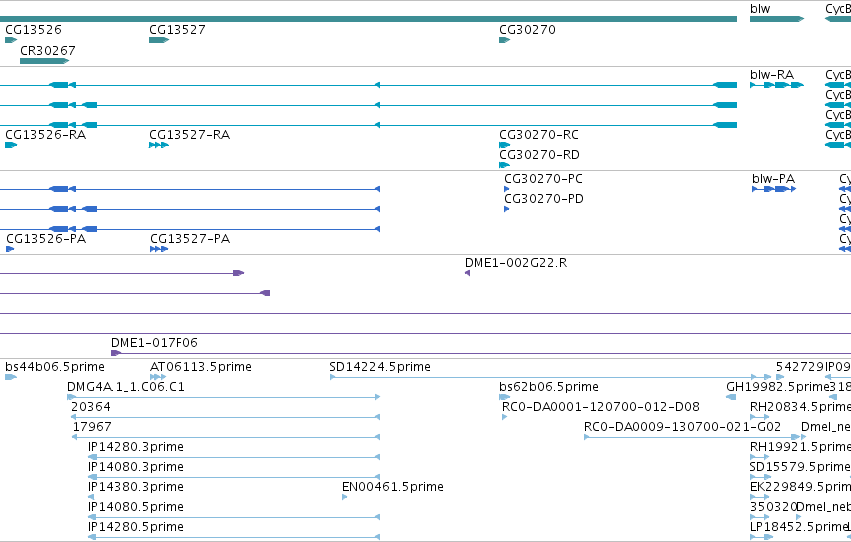Click transcript CG30270-RC label

(539, 135)
